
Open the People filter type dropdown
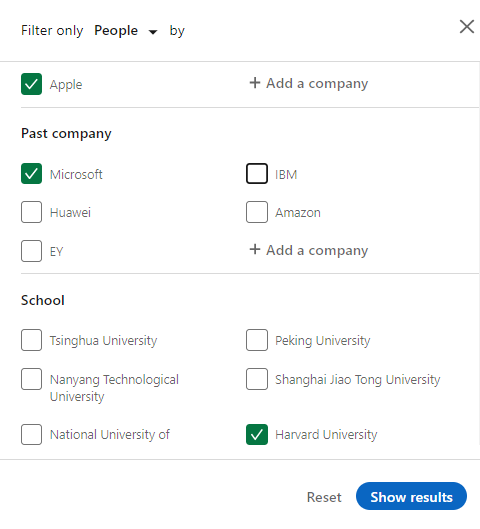(125, 31)
